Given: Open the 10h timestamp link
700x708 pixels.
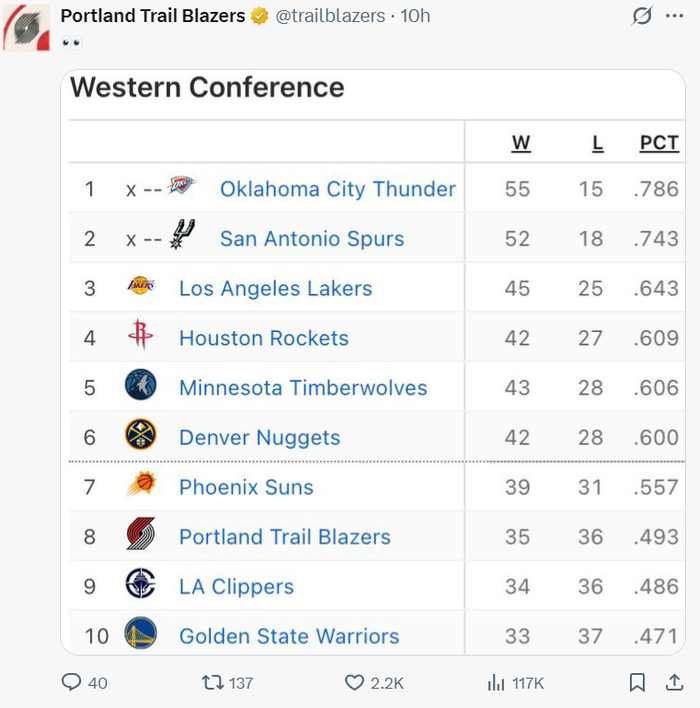Looking at the screenshot, I should (x=415, y=16).
